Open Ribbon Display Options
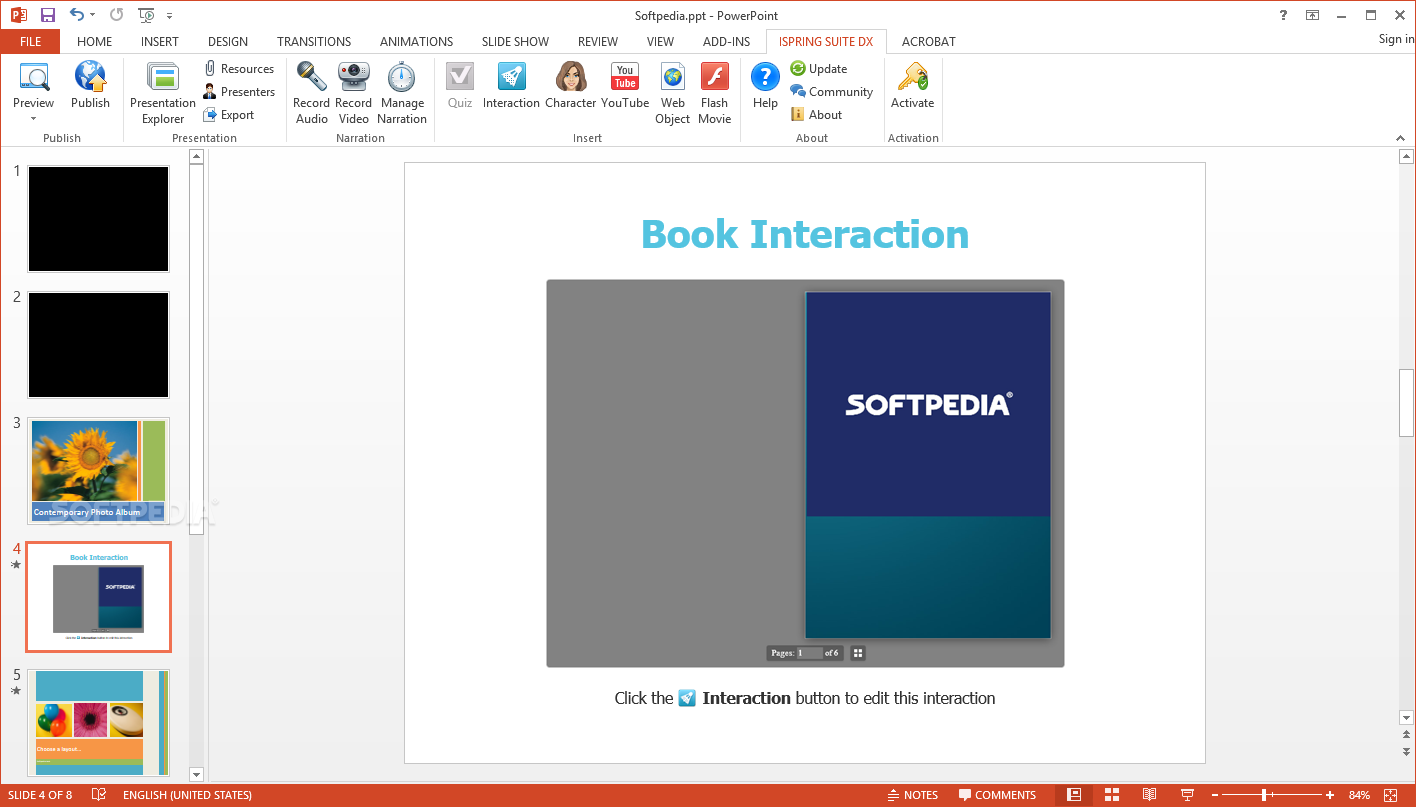 pos(1313,15)
